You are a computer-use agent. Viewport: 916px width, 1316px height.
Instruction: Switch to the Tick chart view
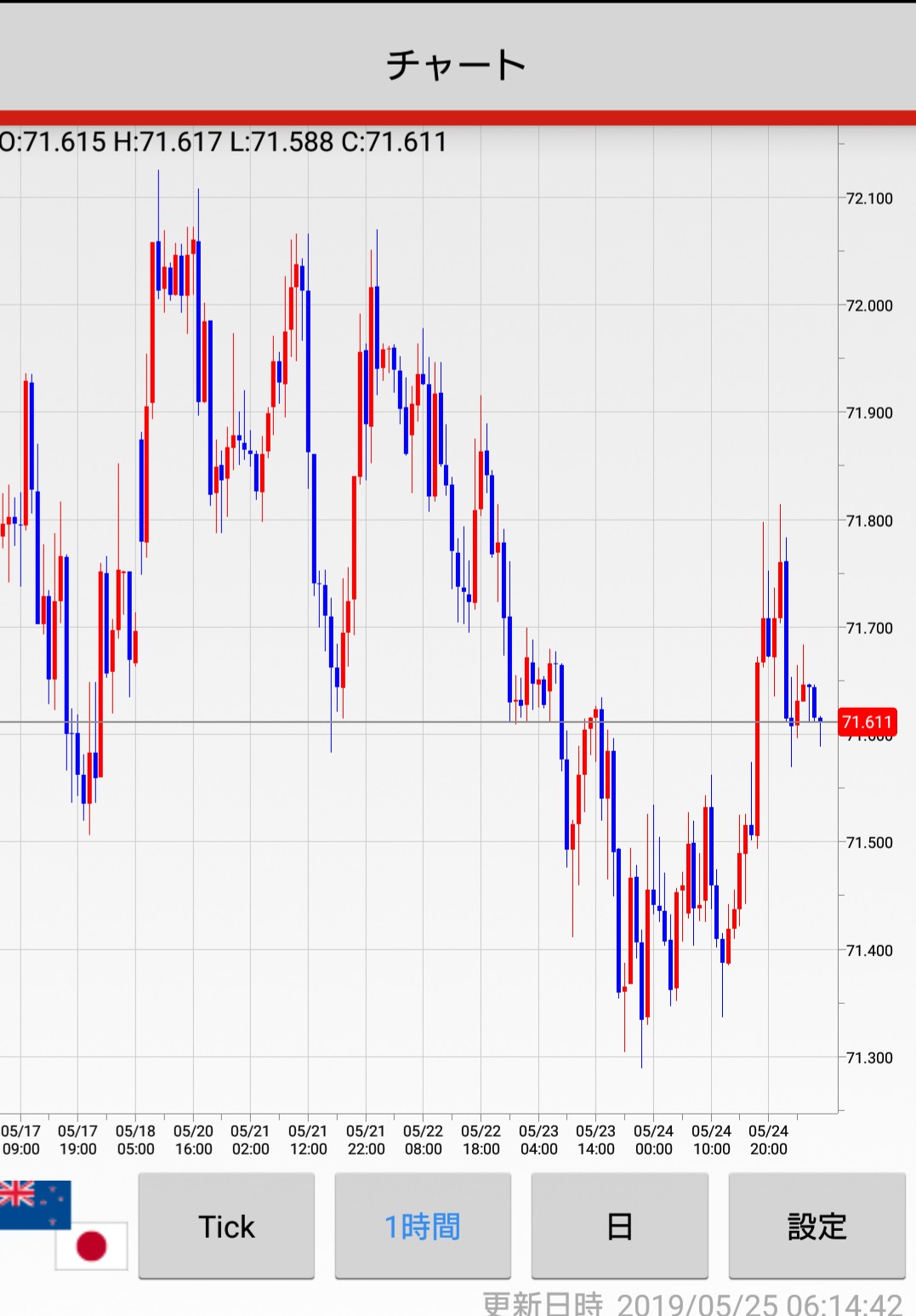coord(226,1226)
